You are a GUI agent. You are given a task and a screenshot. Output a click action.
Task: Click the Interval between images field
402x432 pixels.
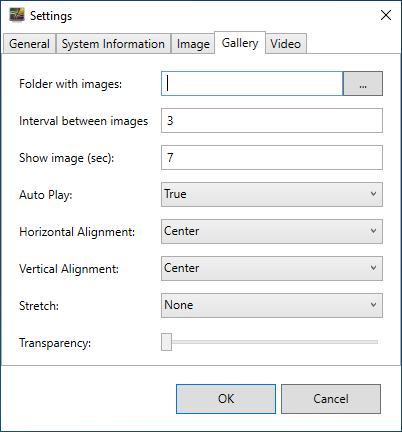pyautogui.click(x=272, y=120)
